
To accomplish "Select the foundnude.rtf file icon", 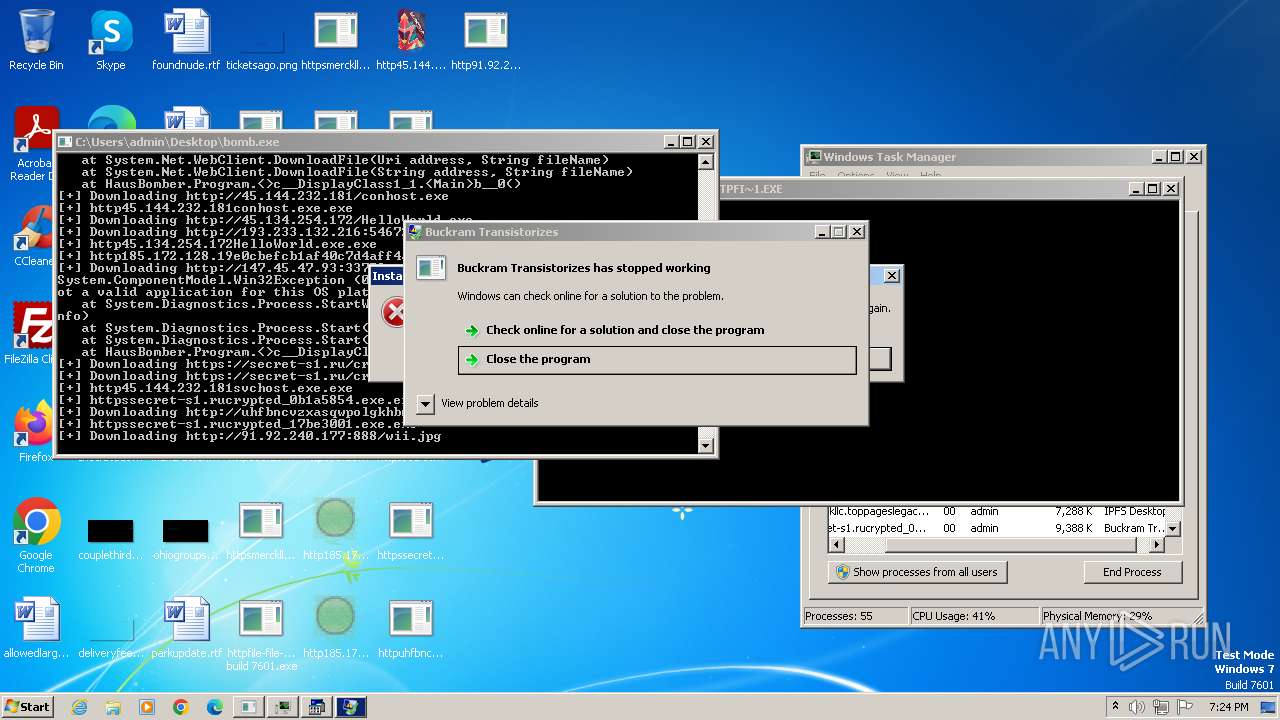I will point(186,40).
